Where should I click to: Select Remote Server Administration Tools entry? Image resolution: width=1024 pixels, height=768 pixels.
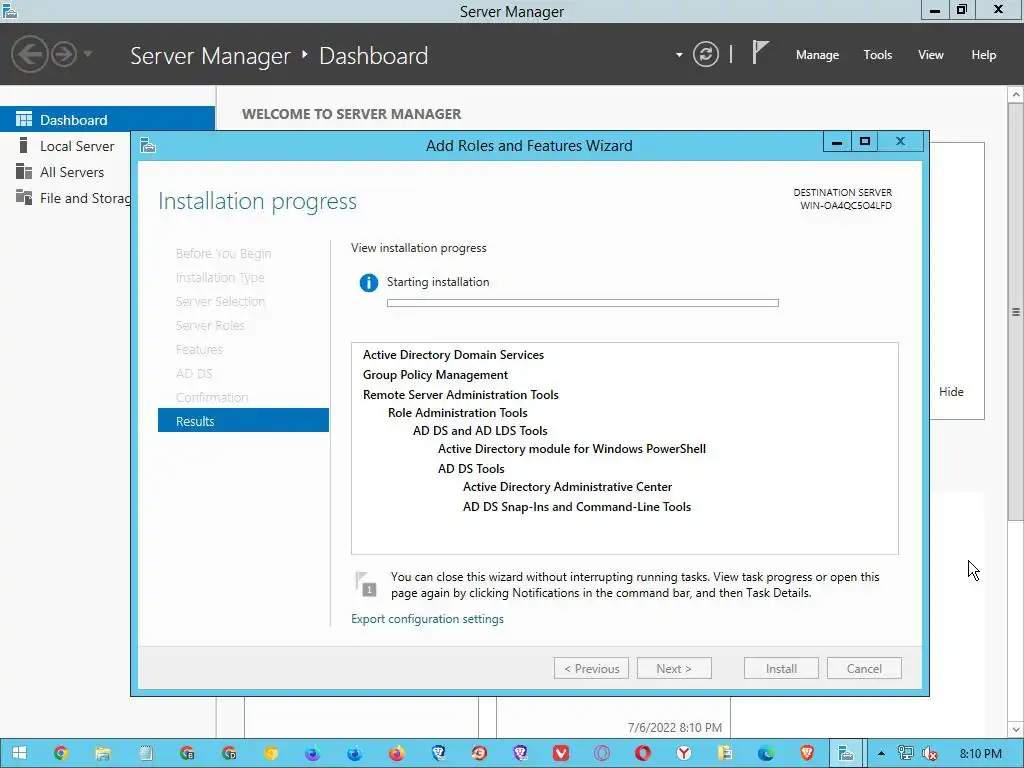click(460, 394)
